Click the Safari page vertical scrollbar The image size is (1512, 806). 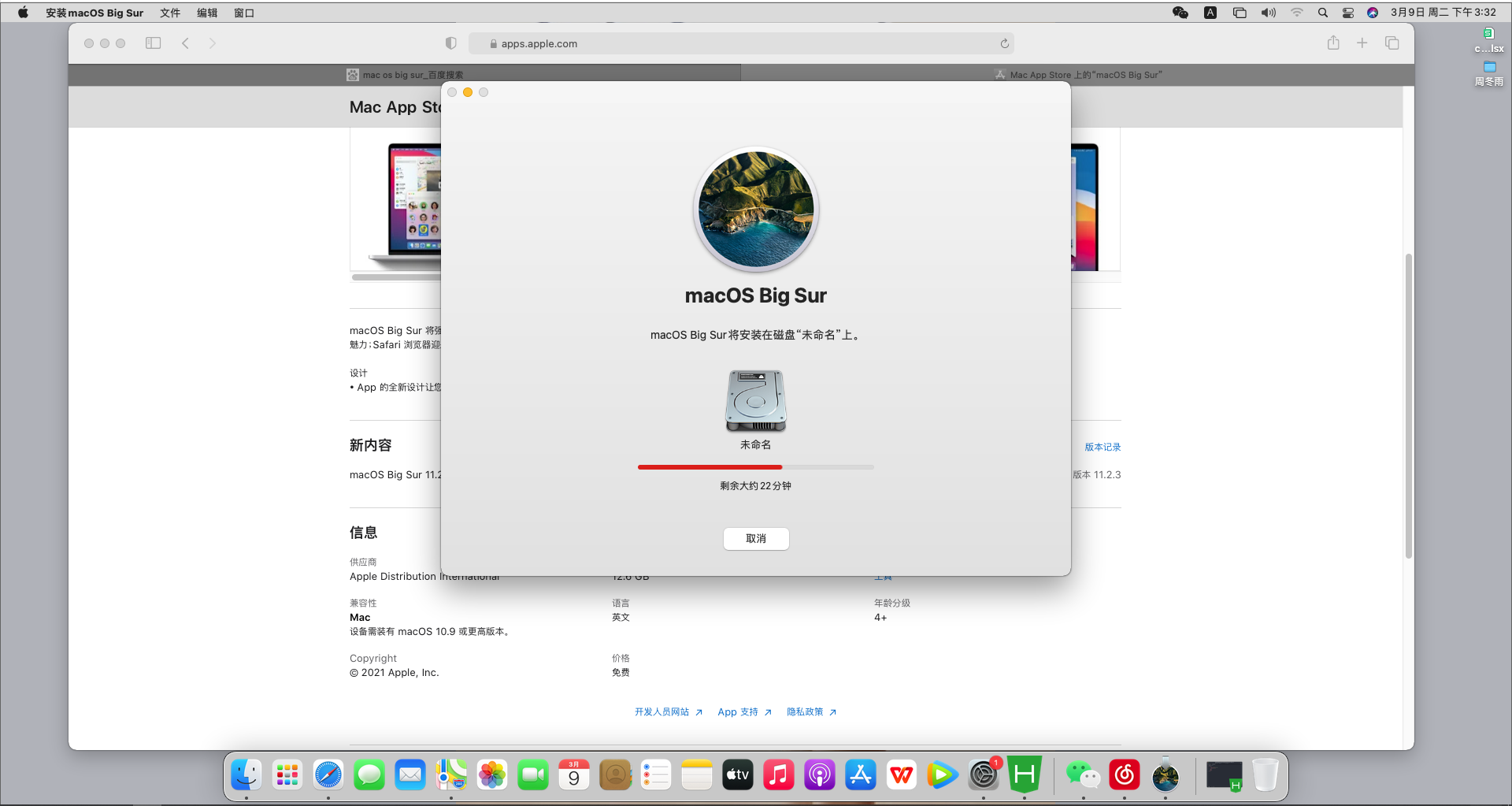pos(1408,406)
